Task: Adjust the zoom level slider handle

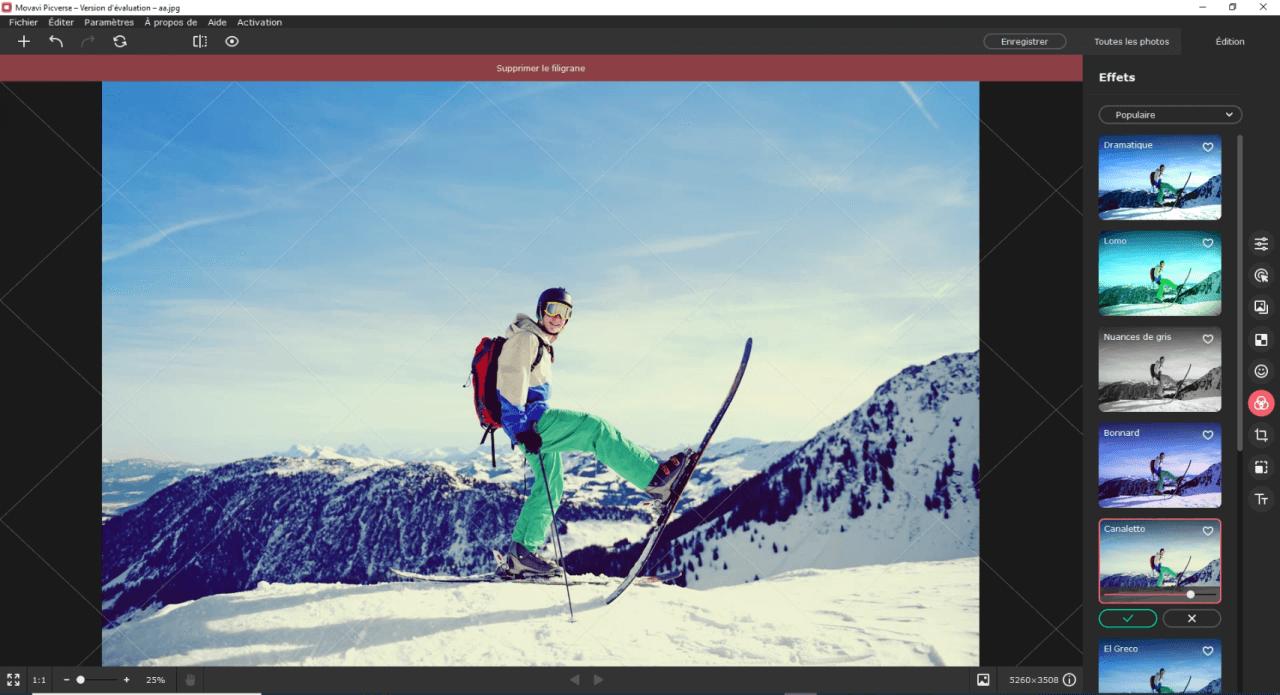Action: 81,680
